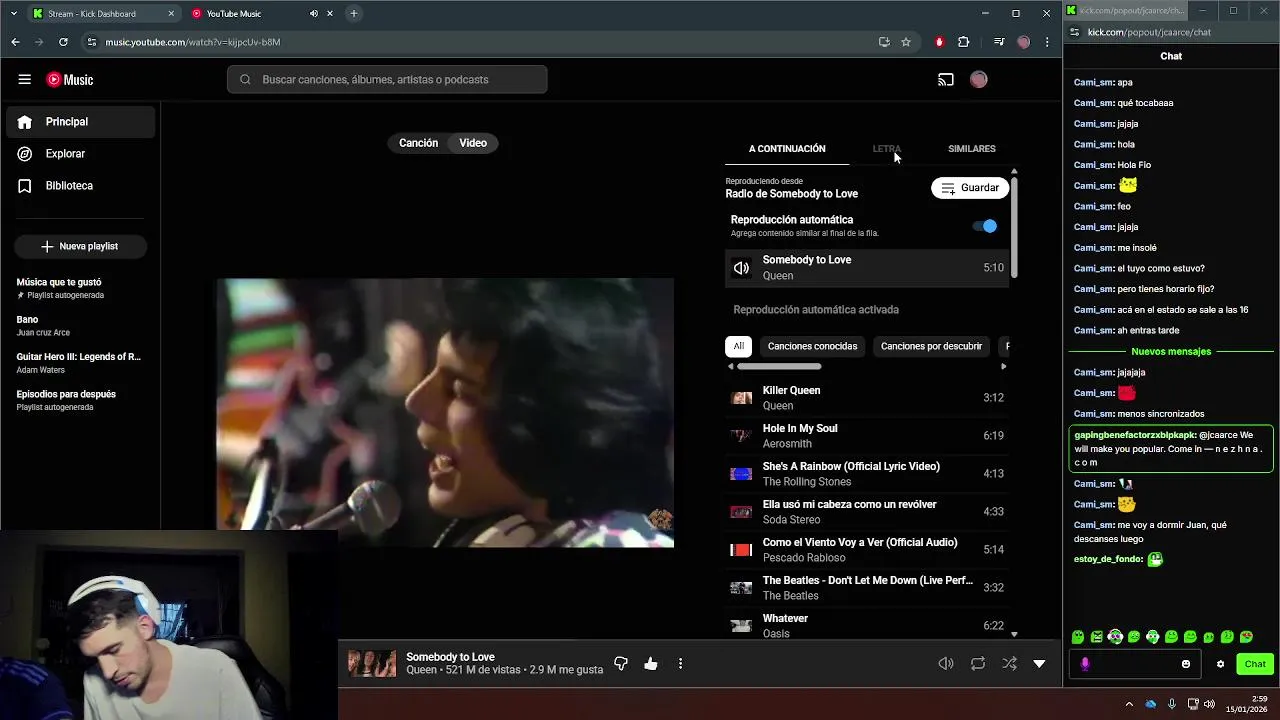
Task: Toggle shuffle in the player bar
Action: [1009, 663]
